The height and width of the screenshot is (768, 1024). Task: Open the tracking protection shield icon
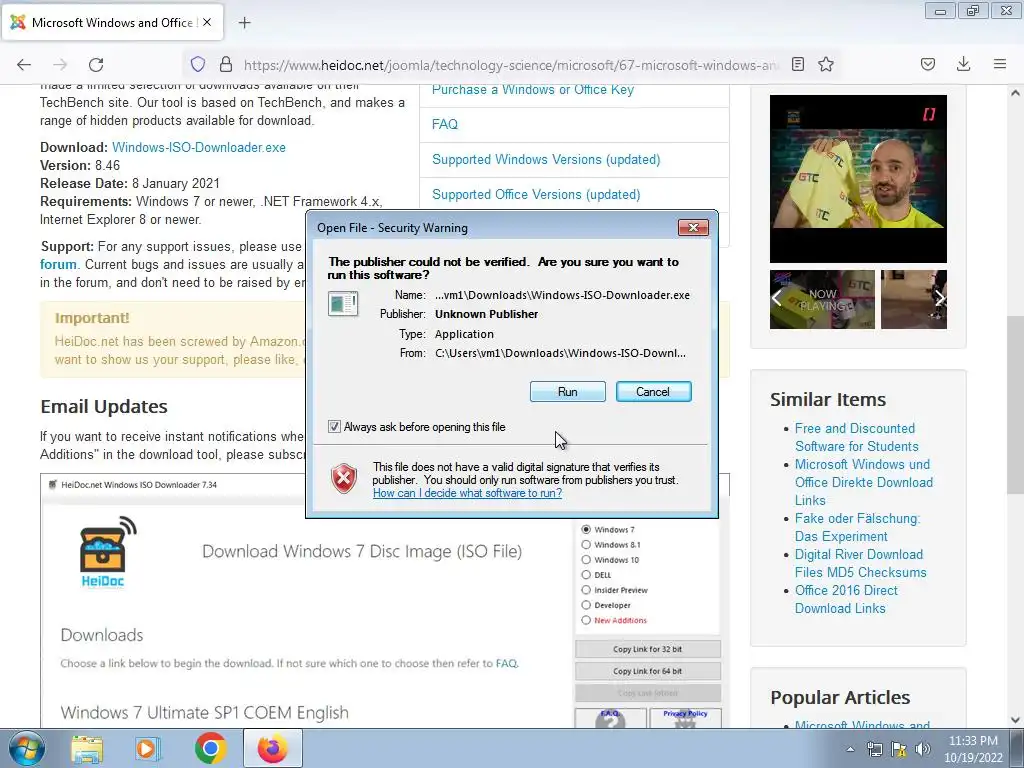pos(198,64)
